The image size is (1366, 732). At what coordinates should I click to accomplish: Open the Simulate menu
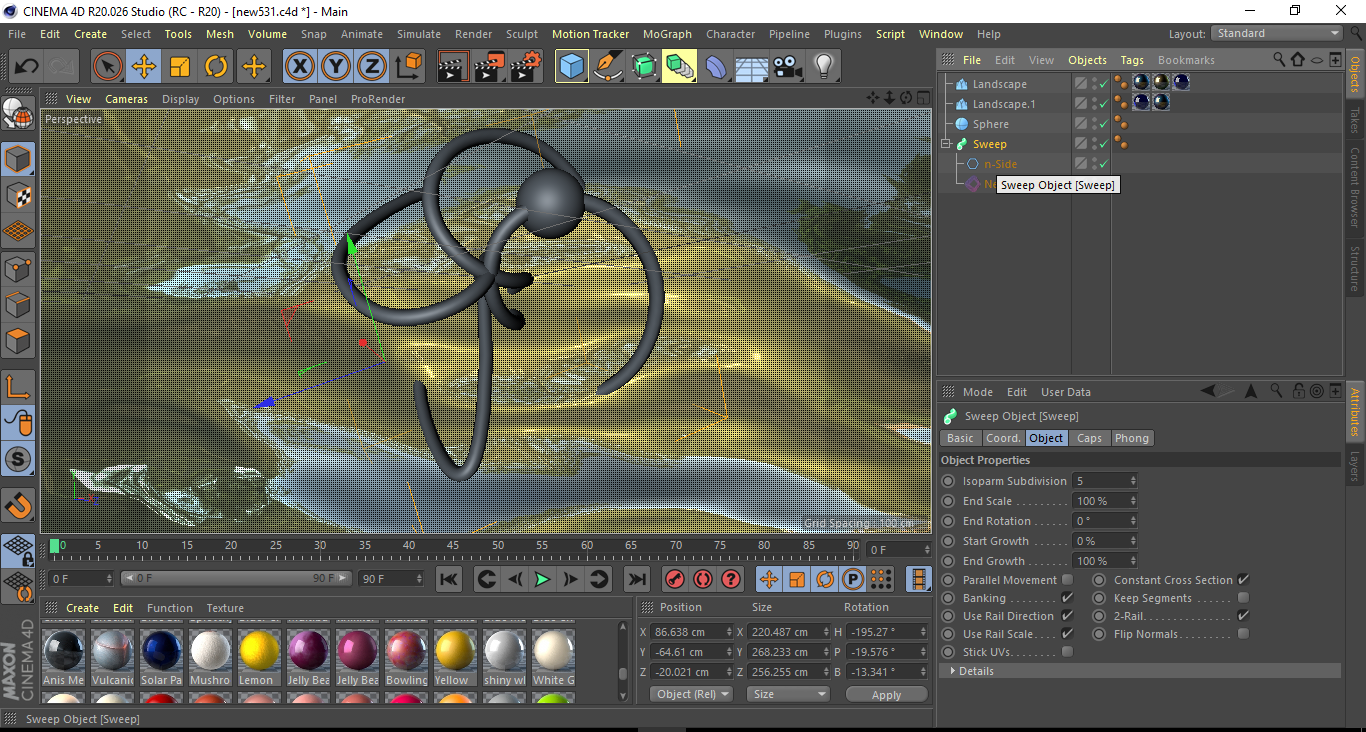click(418, 34)
